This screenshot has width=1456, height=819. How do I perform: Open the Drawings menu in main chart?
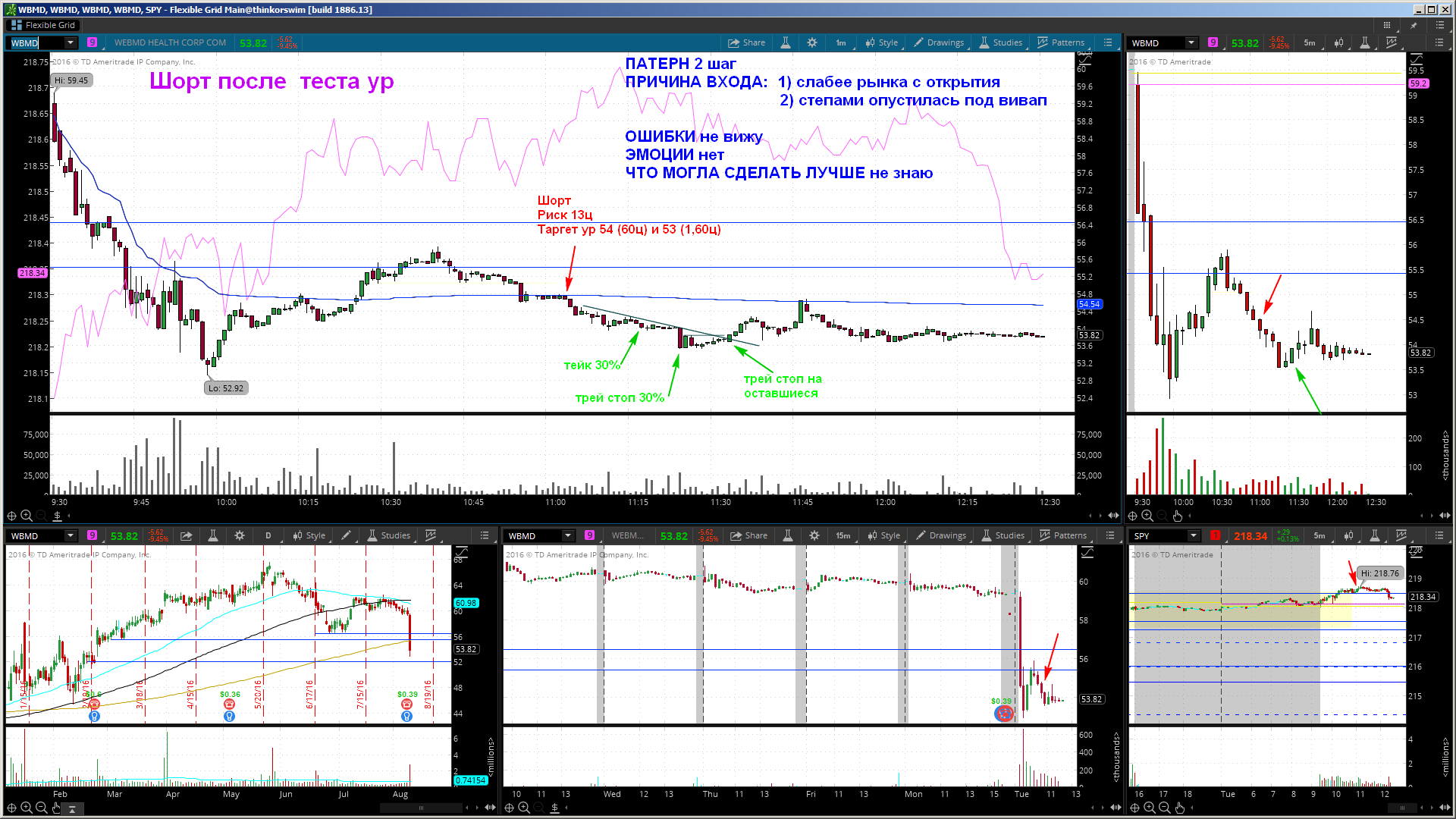coord(939,42)
